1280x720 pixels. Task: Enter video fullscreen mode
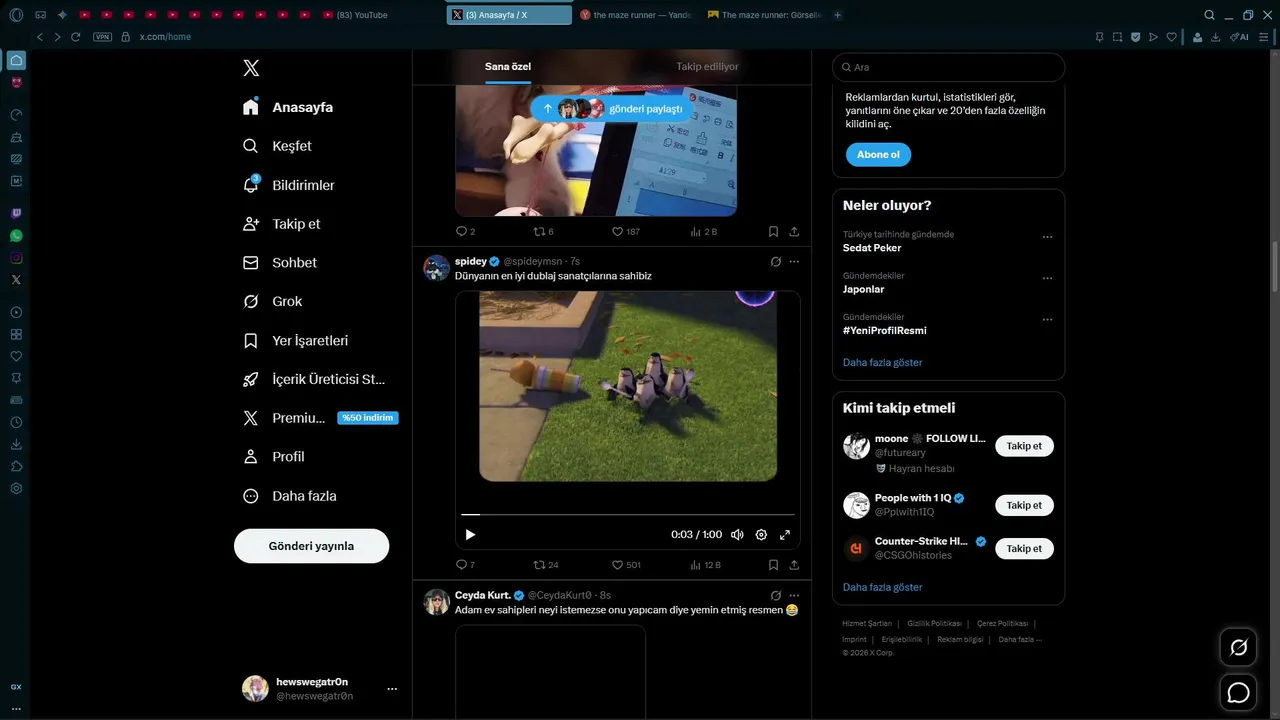coord(785,535)
